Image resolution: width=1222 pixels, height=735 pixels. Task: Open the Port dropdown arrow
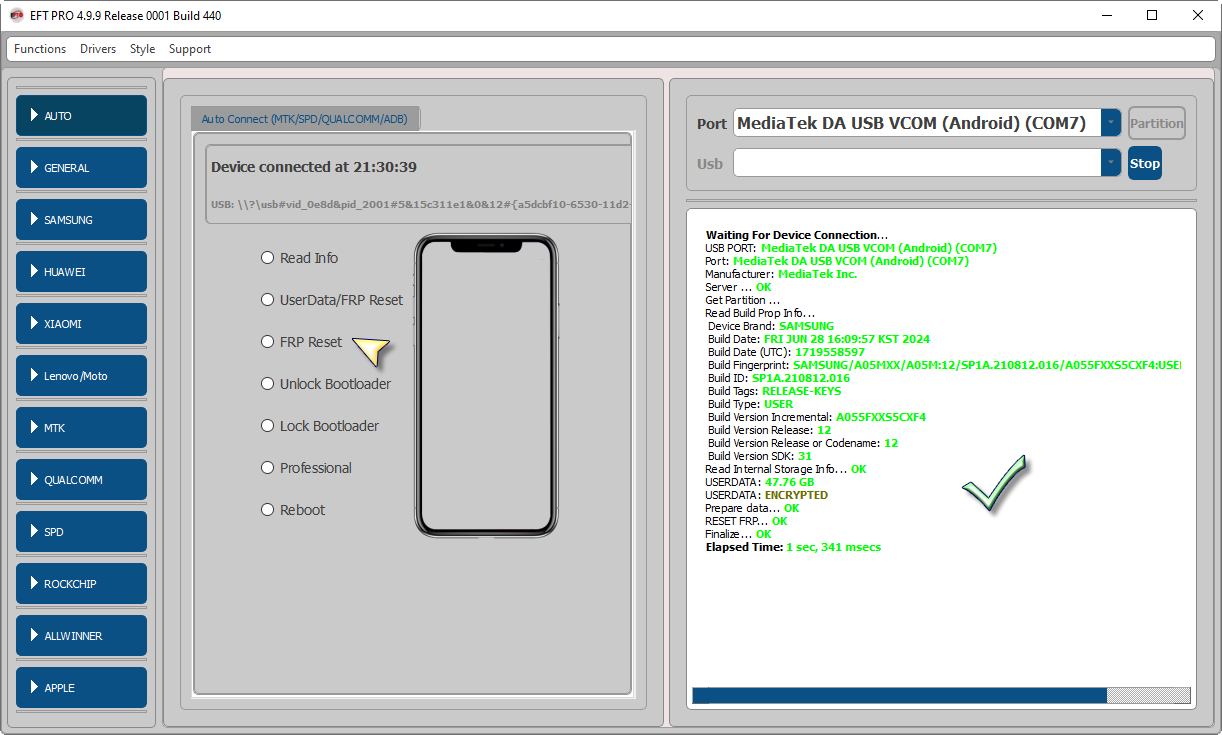click(x=1111, y=123)
